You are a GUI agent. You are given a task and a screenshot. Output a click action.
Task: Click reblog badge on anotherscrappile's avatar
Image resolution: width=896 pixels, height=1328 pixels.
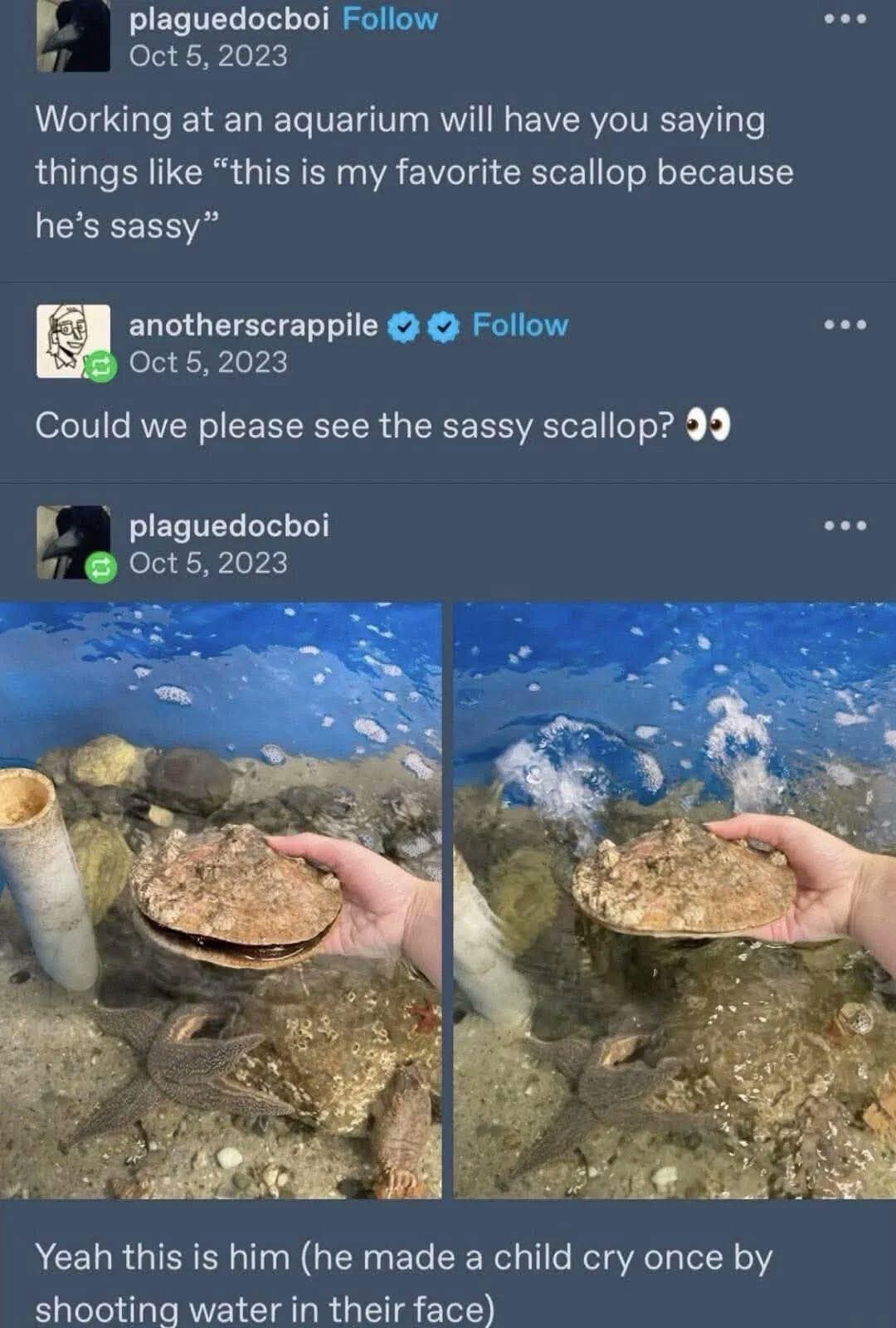click(101, 365)
